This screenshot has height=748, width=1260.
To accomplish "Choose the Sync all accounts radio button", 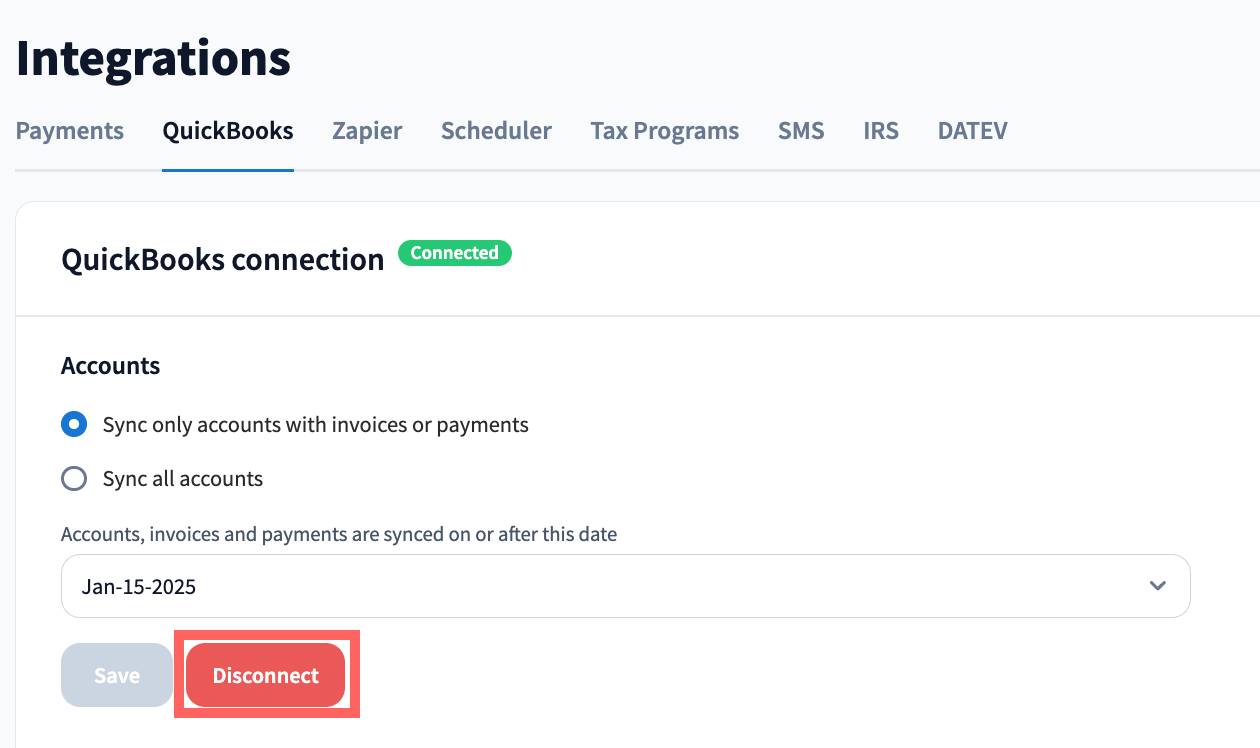I will click(74, 479).
